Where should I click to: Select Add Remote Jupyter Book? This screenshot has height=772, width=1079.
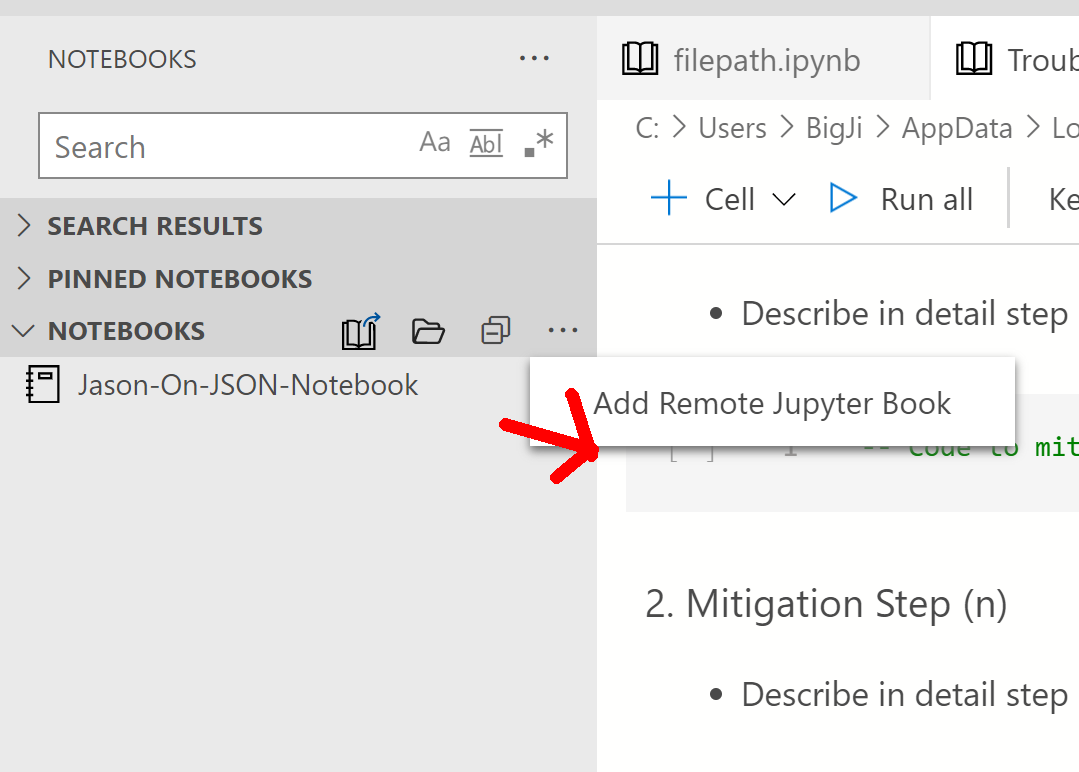pyautogui.click(x=772, y=403)
